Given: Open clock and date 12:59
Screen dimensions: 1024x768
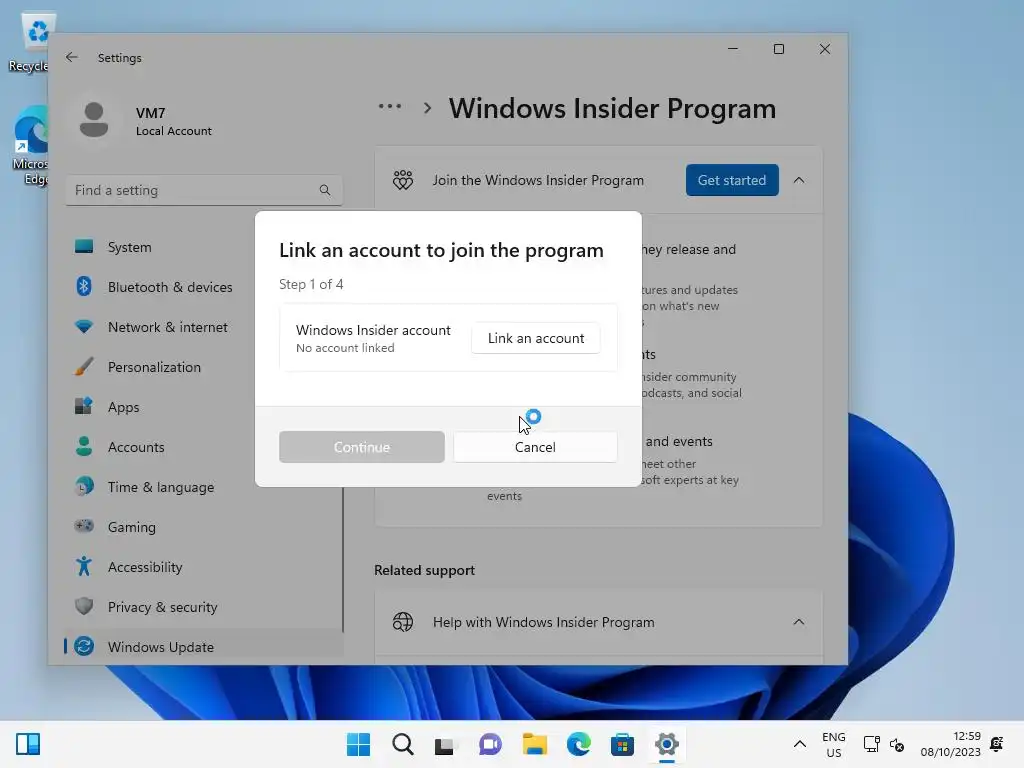Looking at the screenshot, I should pyautogui.click(x=950, y=744).
